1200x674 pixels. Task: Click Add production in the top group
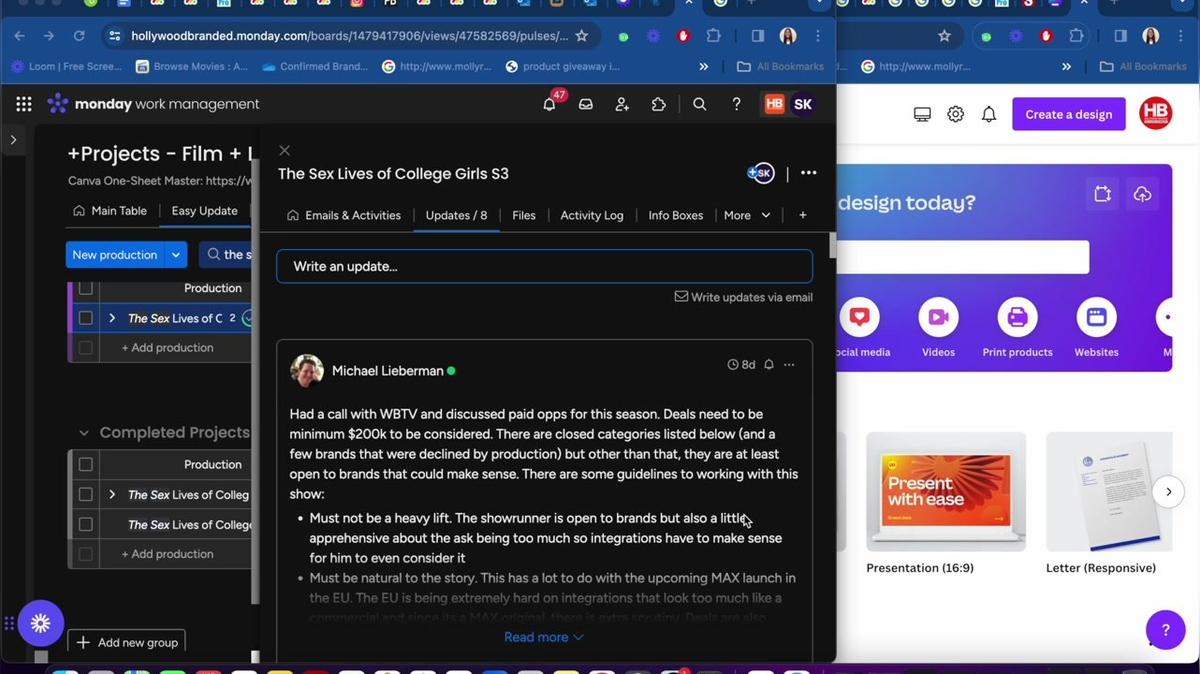point(167,348)
